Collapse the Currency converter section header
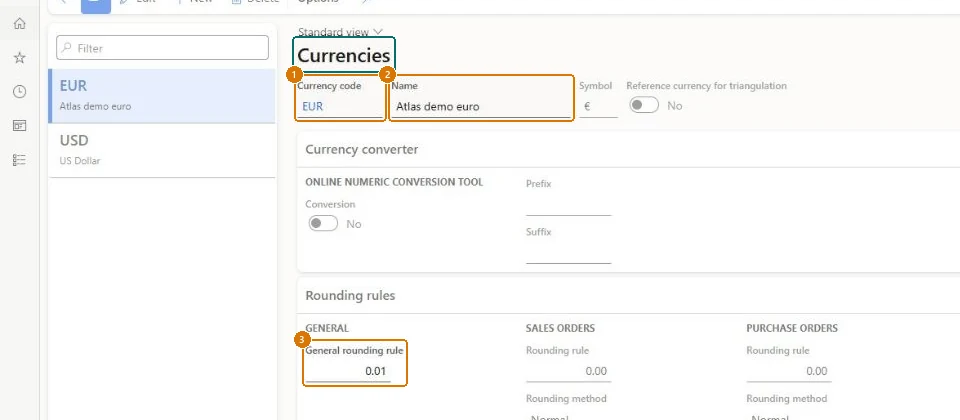 click(x=628, y=149)
